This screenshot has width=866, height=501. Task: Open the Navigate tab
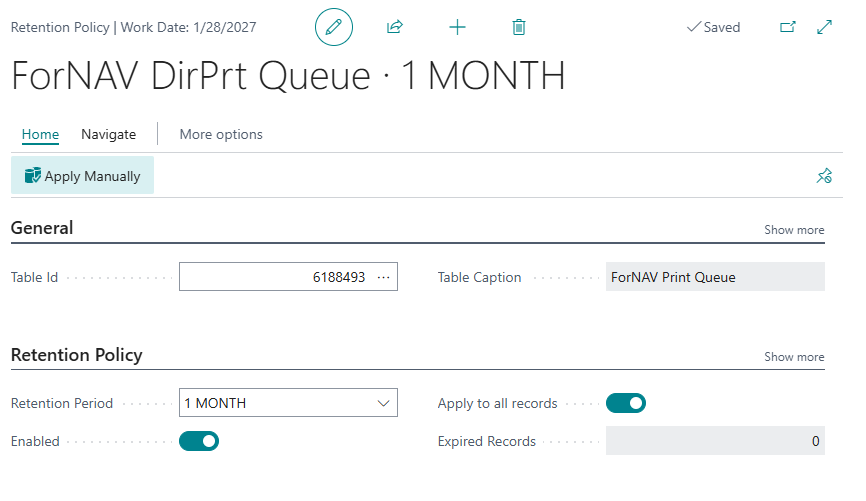click(x=108, y=134)
